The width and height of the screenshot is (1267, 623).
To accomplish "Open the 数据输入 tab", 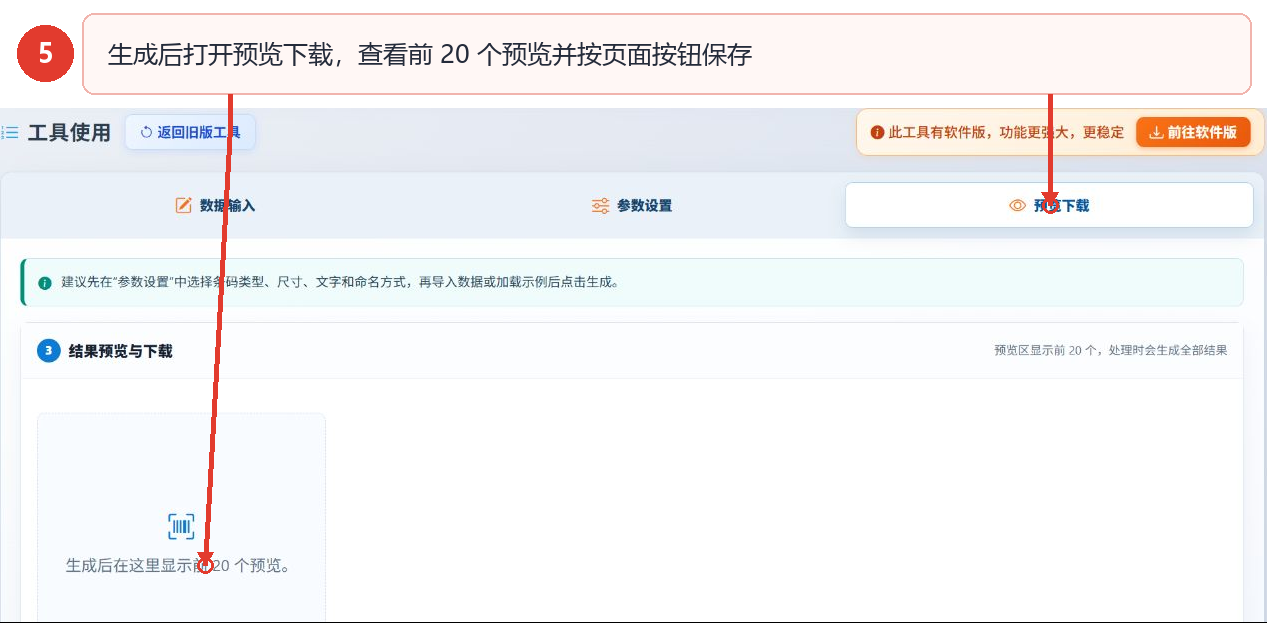I will pos(215,205).
